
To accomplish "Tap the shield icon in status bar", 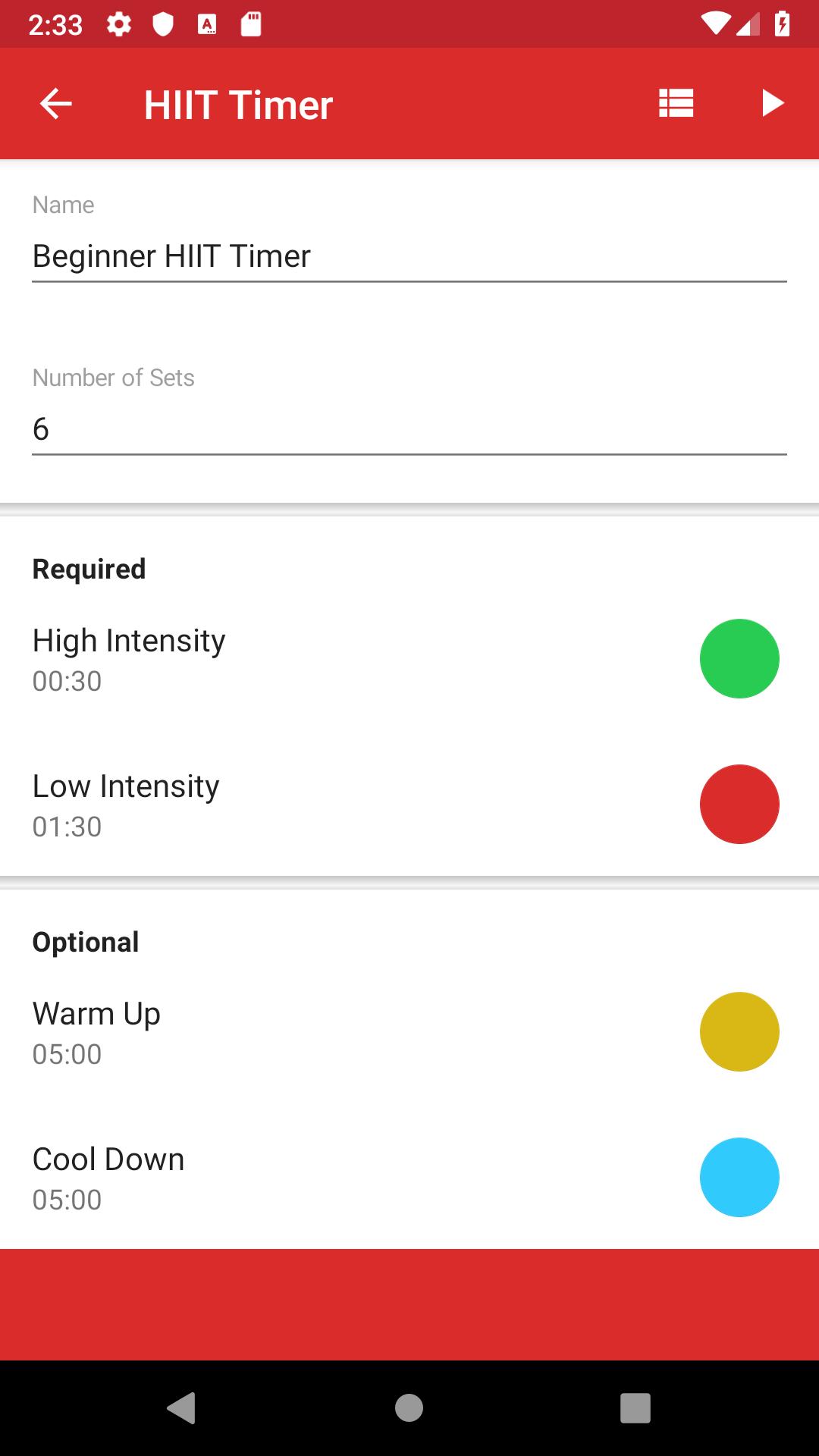I will (x=163, y=25).
